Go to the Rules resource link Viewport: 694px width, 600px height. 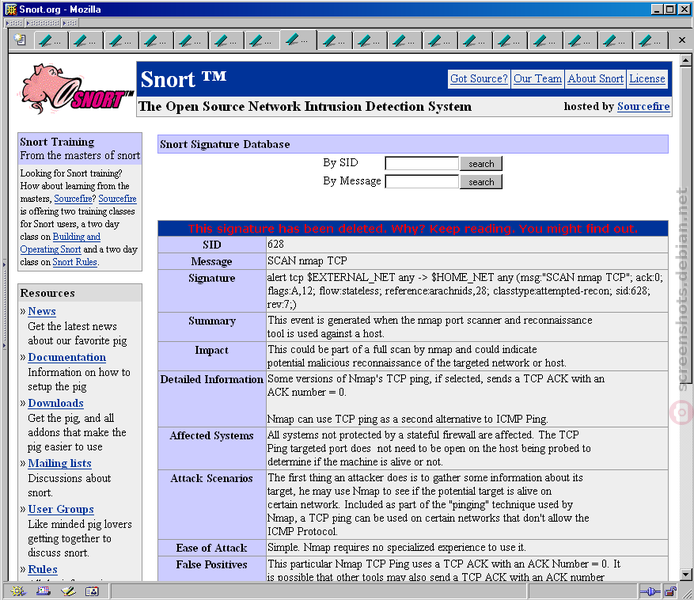pyautogui.click(x=43, y=569)
